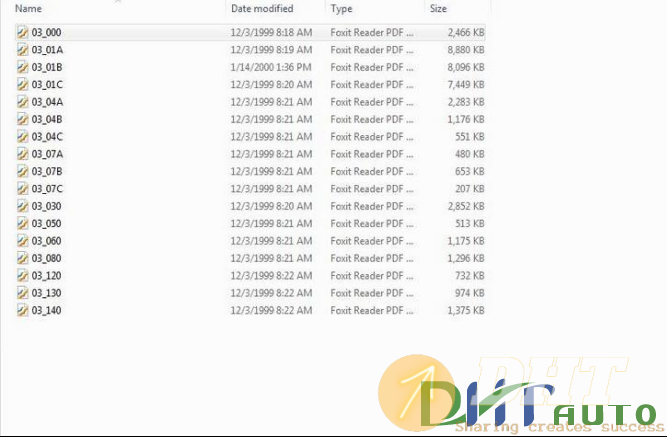Click the Foxit Reader PDF type for 03_140
The width and height of the screenshot is (667, 437).
(372, 310)
